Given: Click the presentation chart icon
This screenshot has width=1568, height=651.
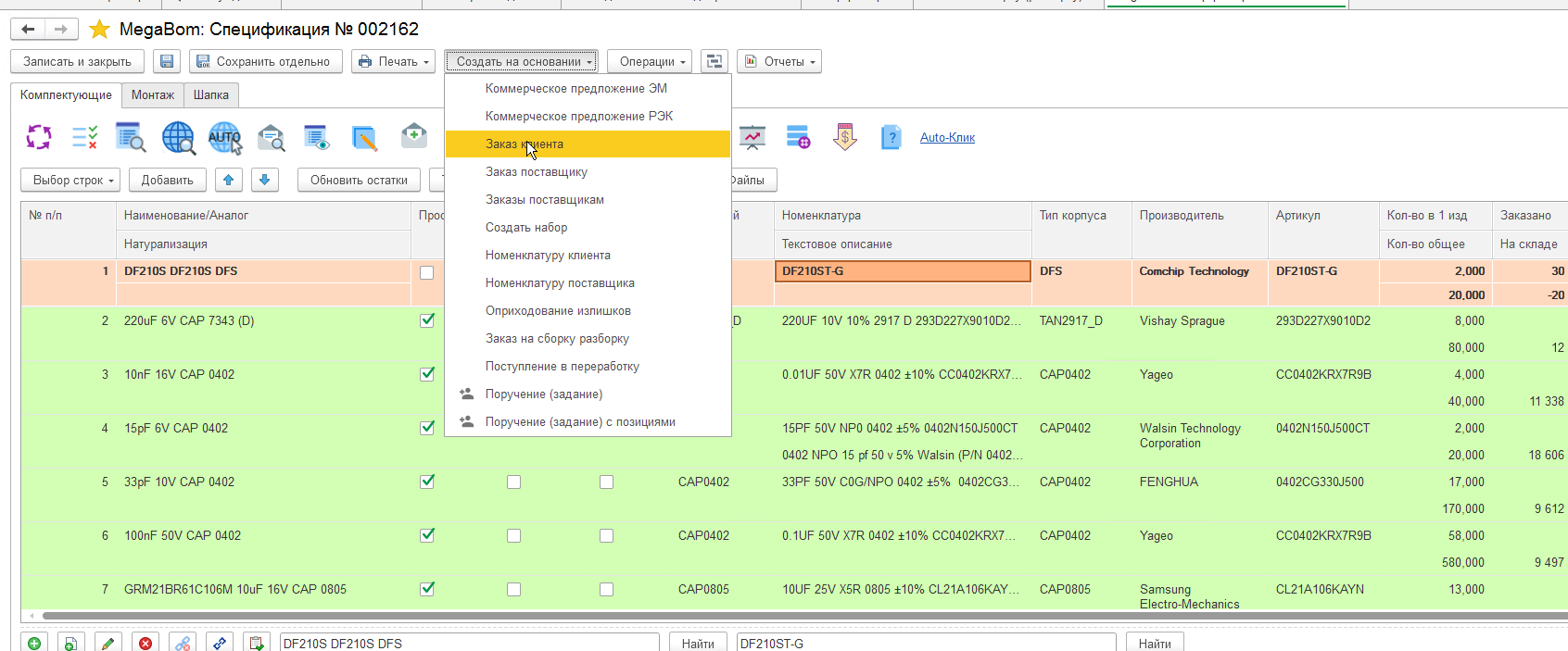Looking at the screenshot, I should point(752,138).
